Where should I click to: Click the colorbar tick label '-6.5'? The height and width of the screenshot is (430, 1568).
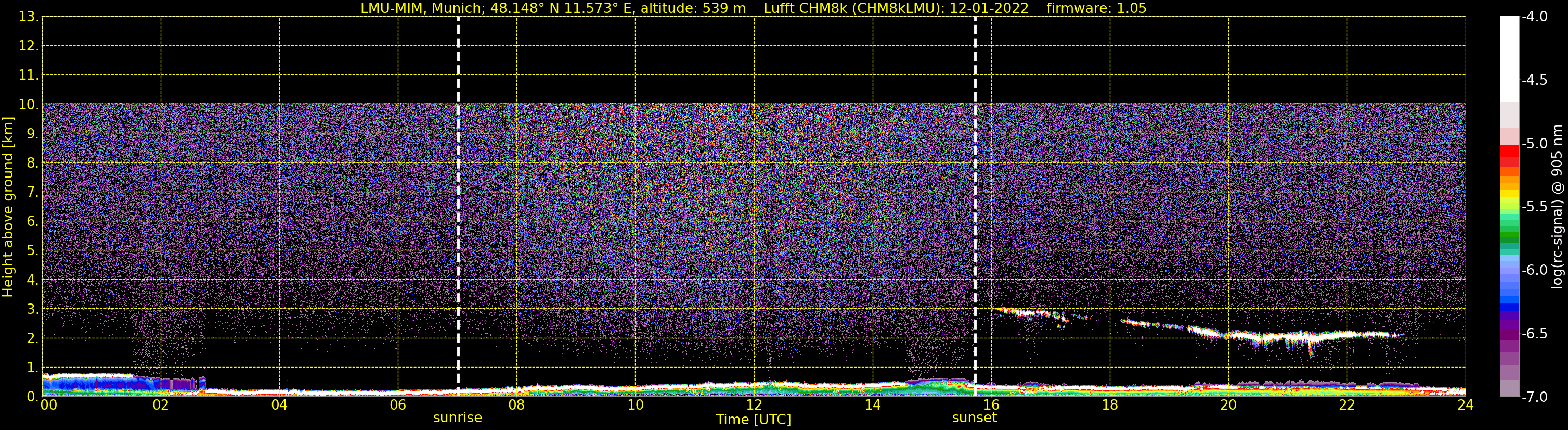coord(1534,334)
